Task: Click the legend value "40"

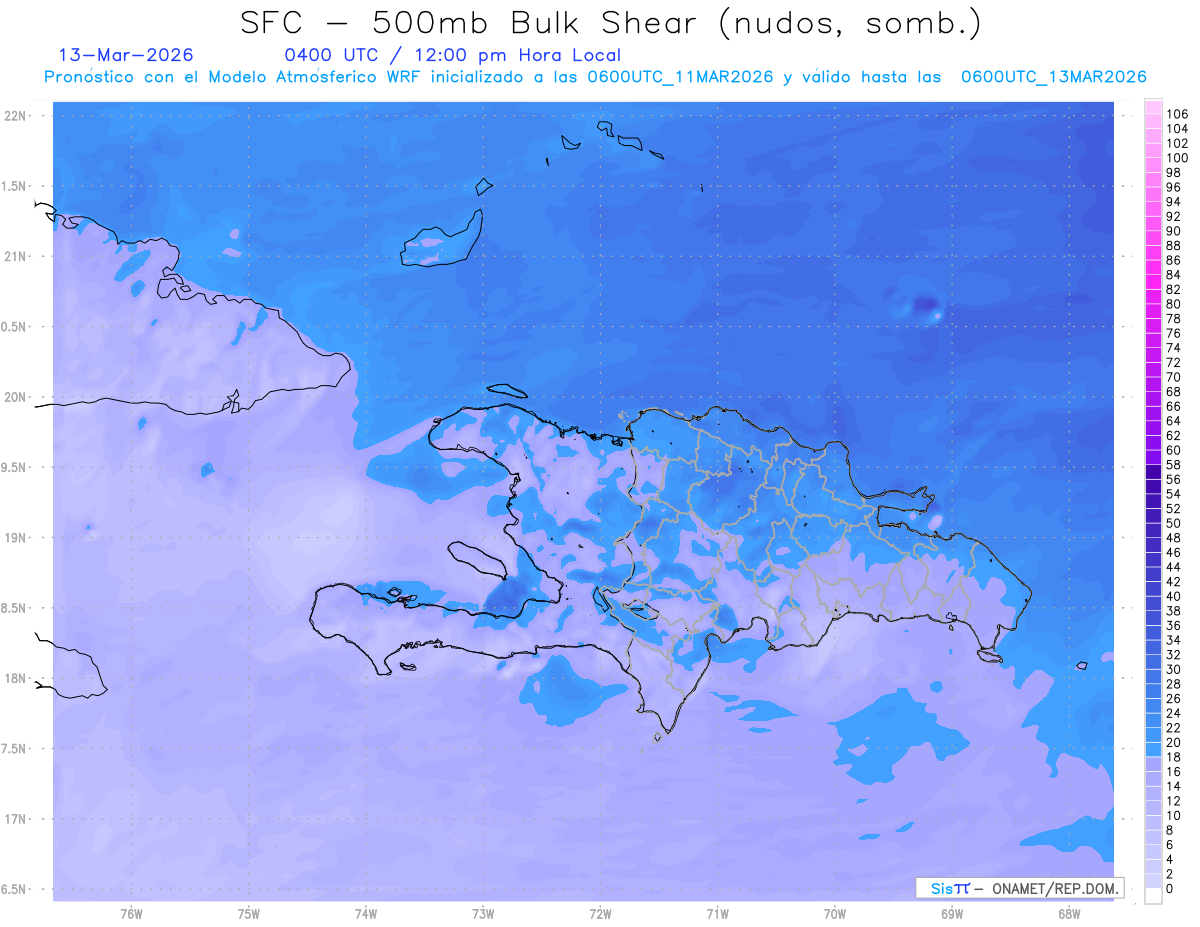Action: pyautogui.click(x=1174, y=596)
